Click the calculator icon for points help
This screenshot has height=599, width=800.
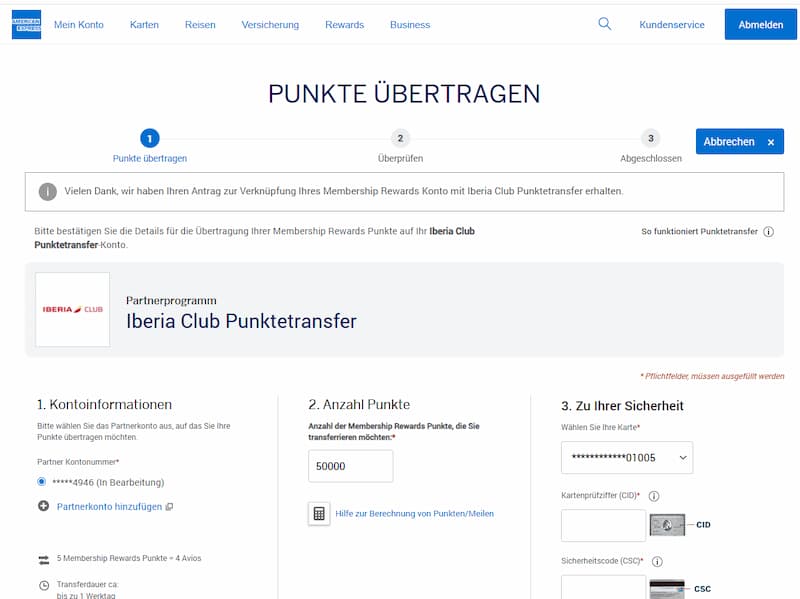[x=319, y=513]
